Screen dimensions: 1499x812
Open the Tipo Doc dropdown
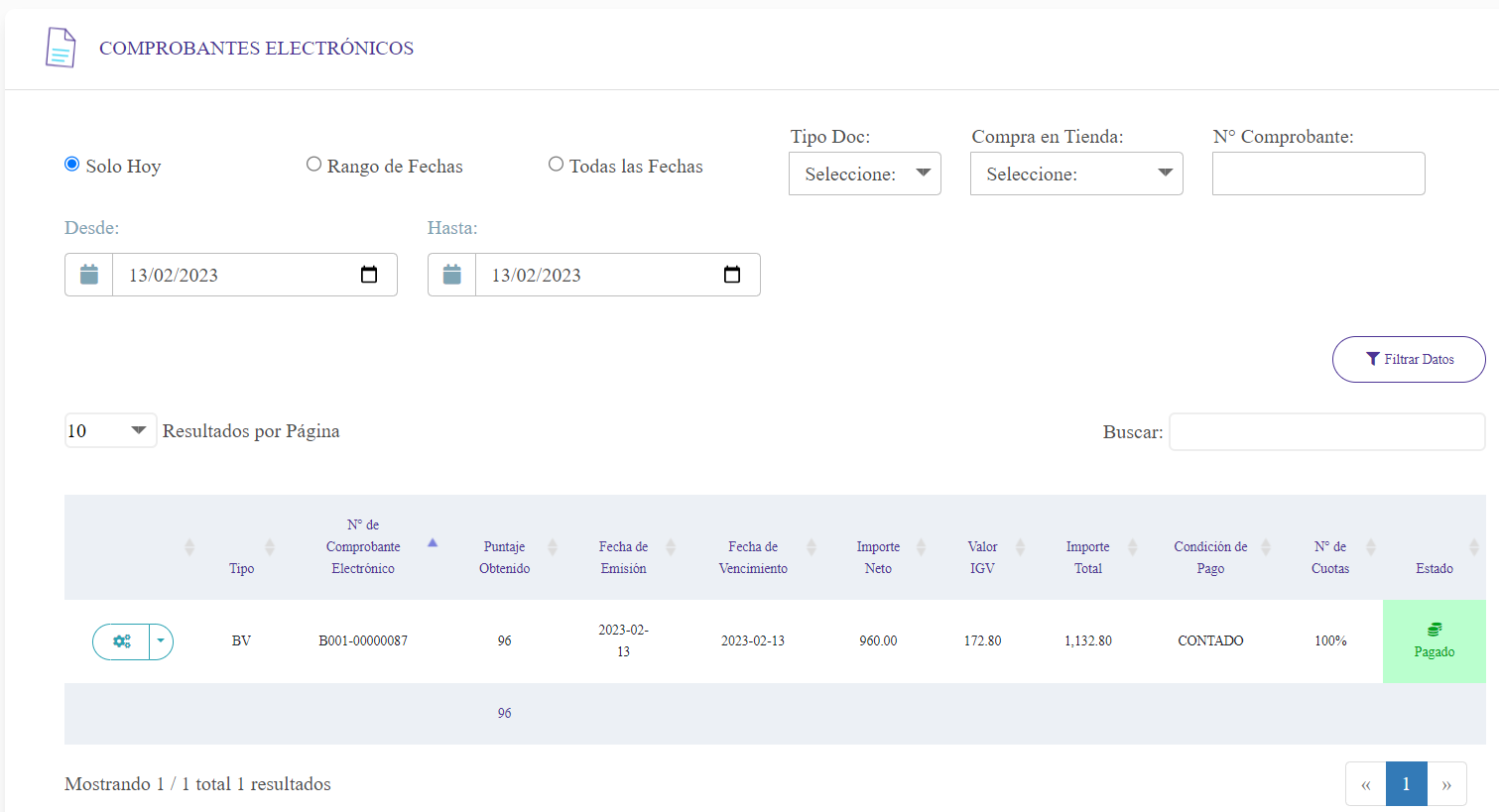coord(864,174)
